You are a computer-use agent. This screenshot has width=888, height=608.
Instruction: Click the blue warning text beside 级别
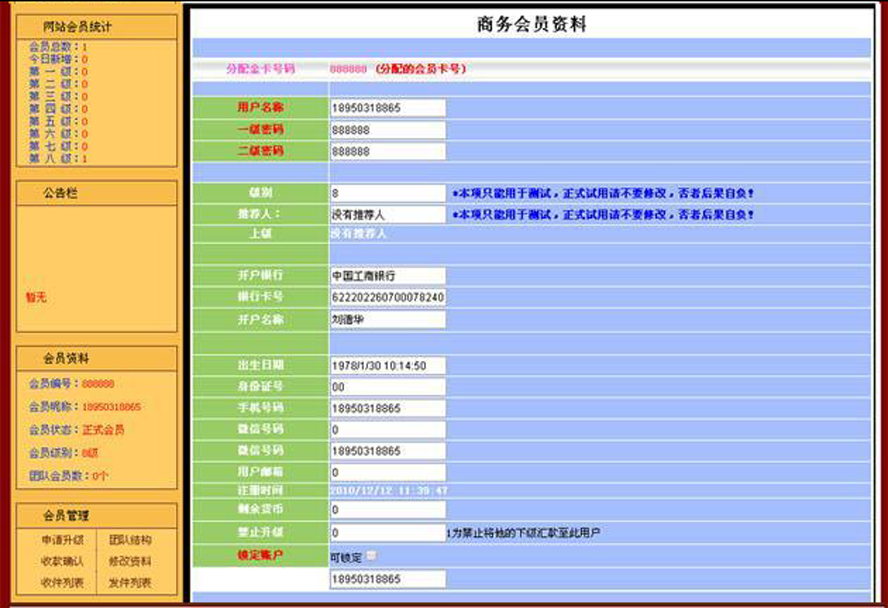pos(603,194)
